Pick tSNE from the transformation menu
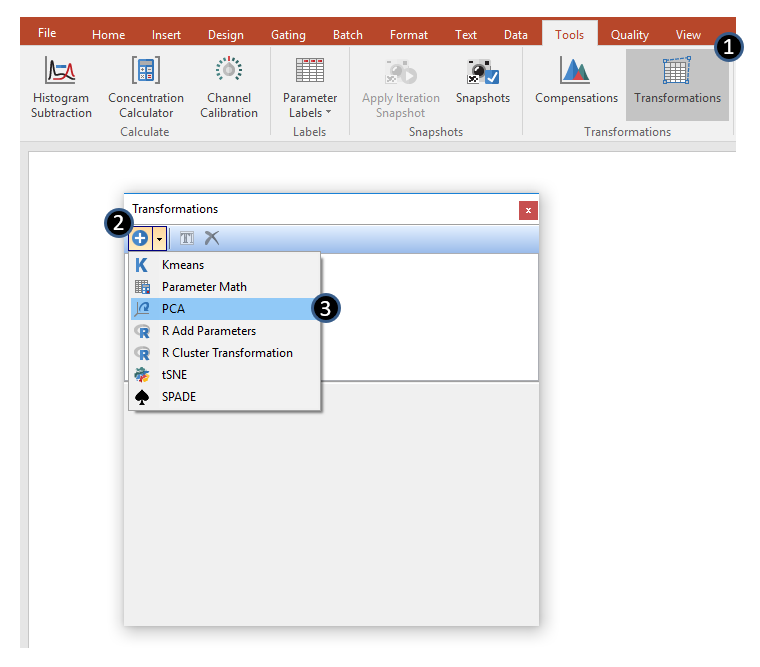 coord(174,375)
